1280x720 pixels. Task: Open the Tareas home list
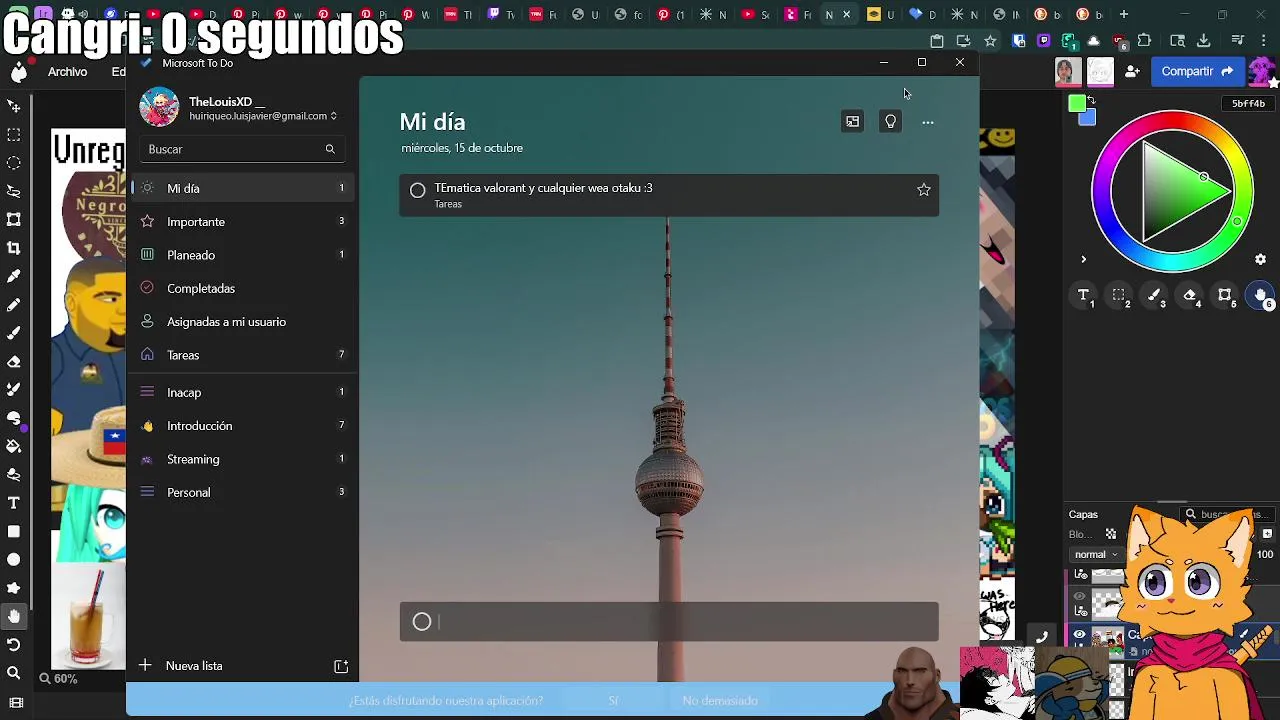click(x=243, y=355)
